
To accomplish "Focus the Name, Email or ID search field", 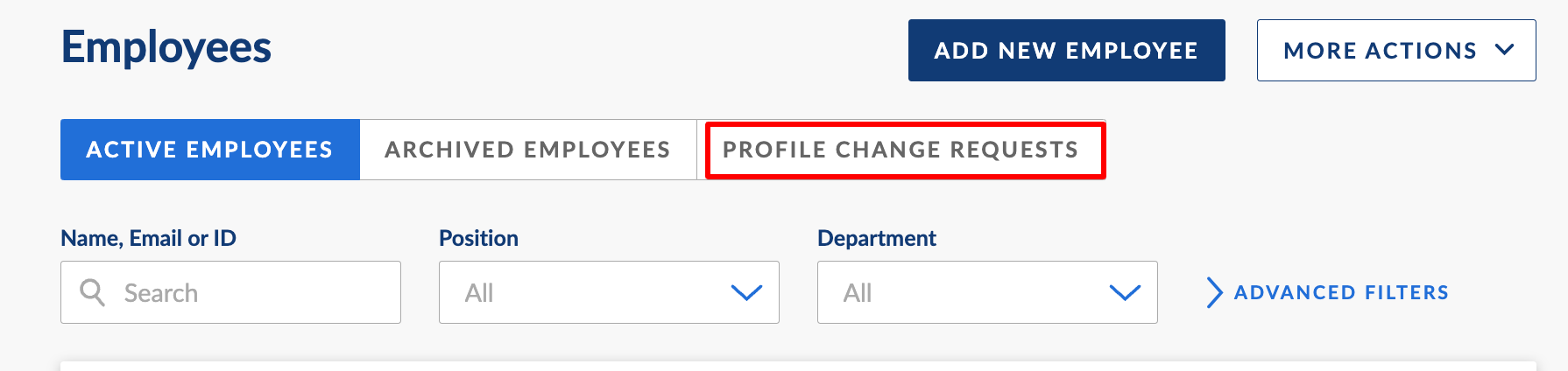I will click(230, 292).
